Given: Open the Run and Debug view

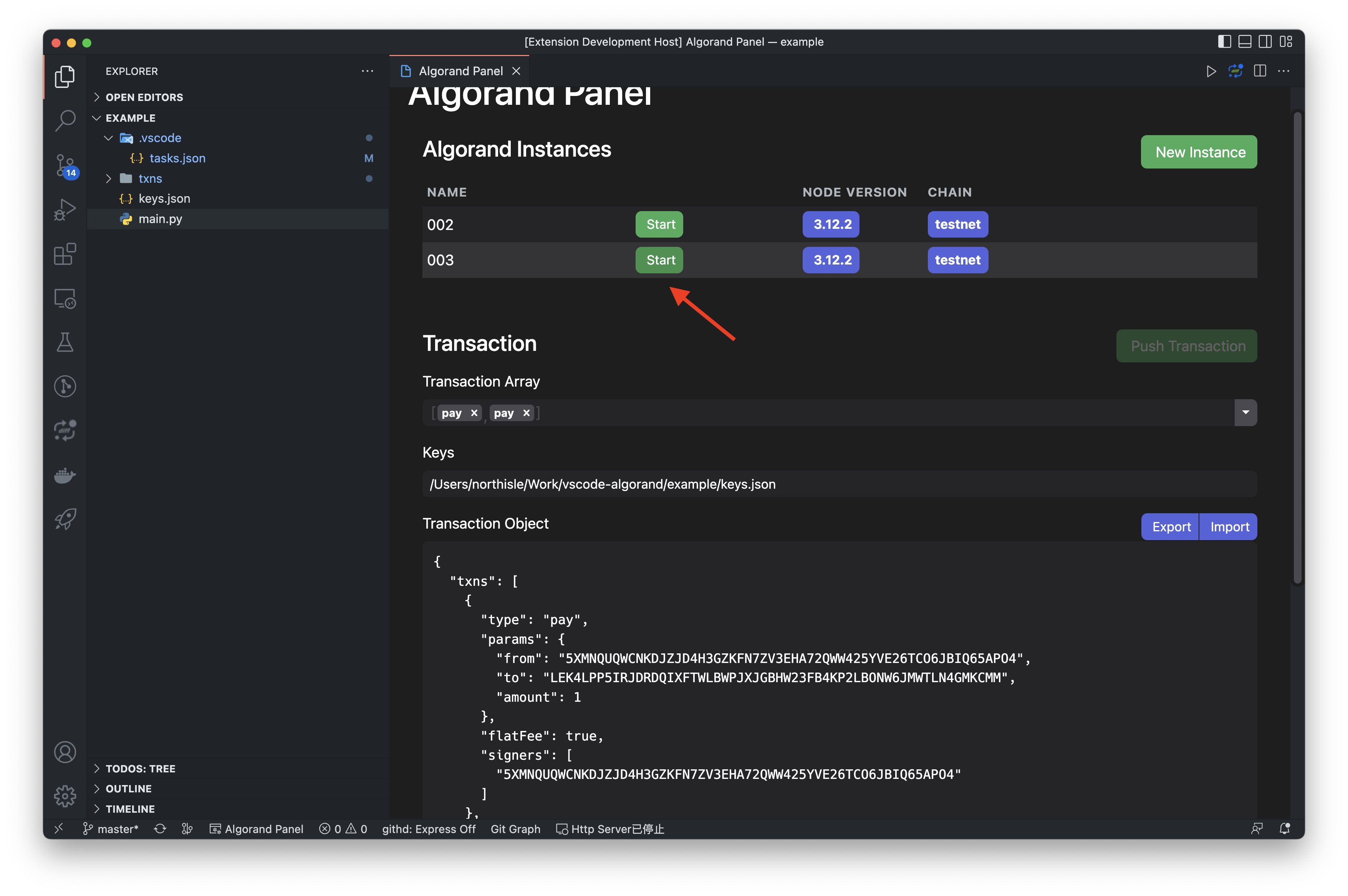Looking at the screenshot, I should point(65,209).
